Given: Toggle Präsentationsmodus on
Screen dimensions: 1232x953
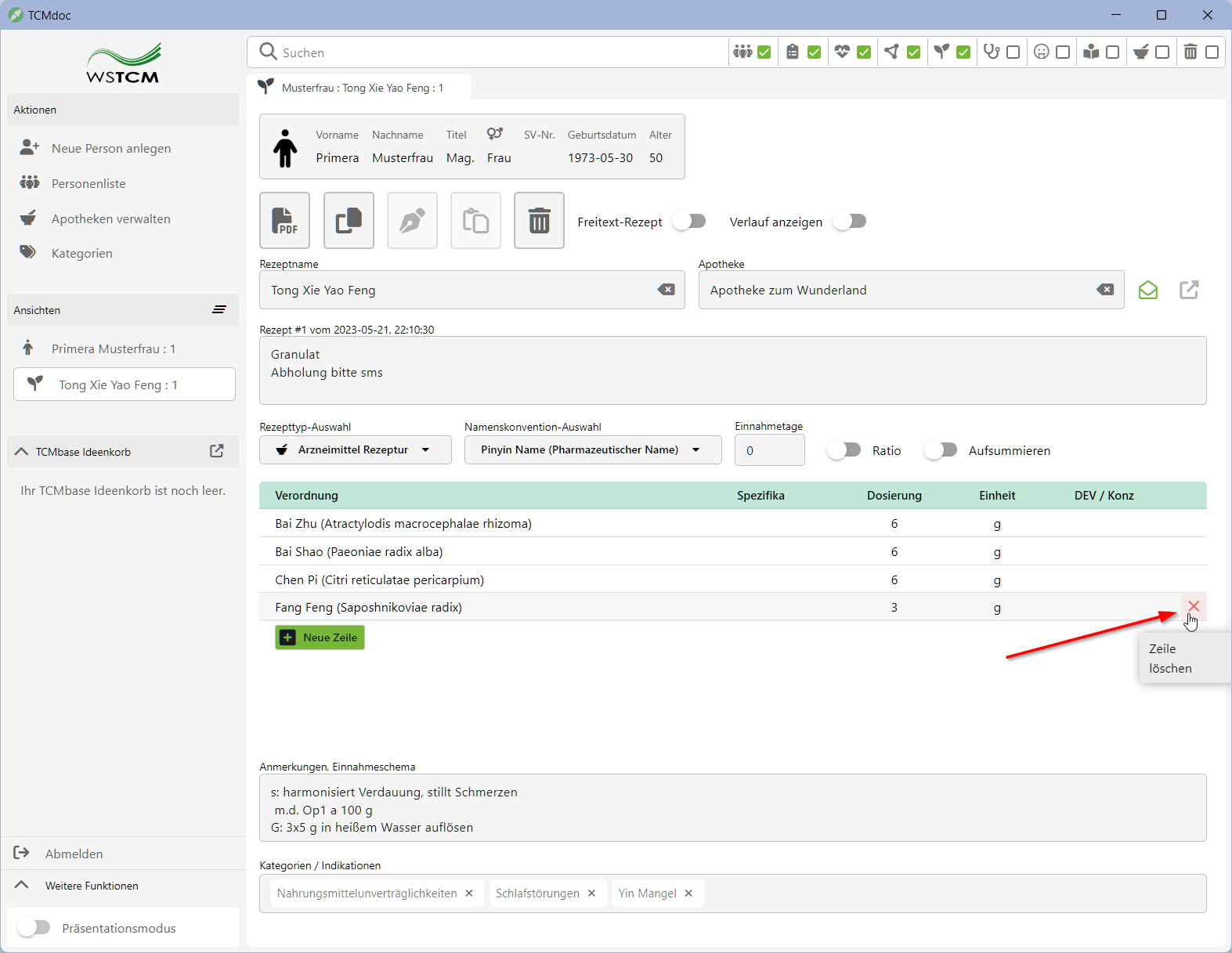Looking at the screenshot, I should coord(34,928).
